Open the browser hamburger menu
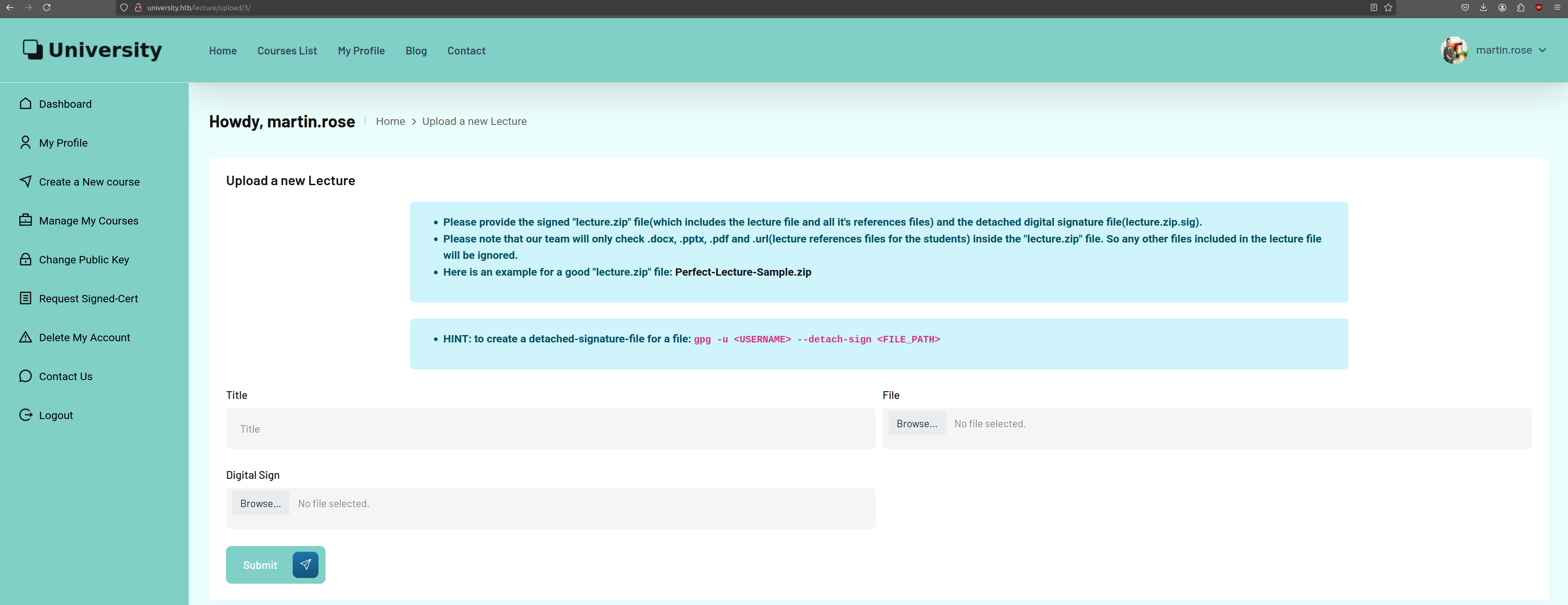The height and width of the screenshot is (605, 1568). (1557, 7)
